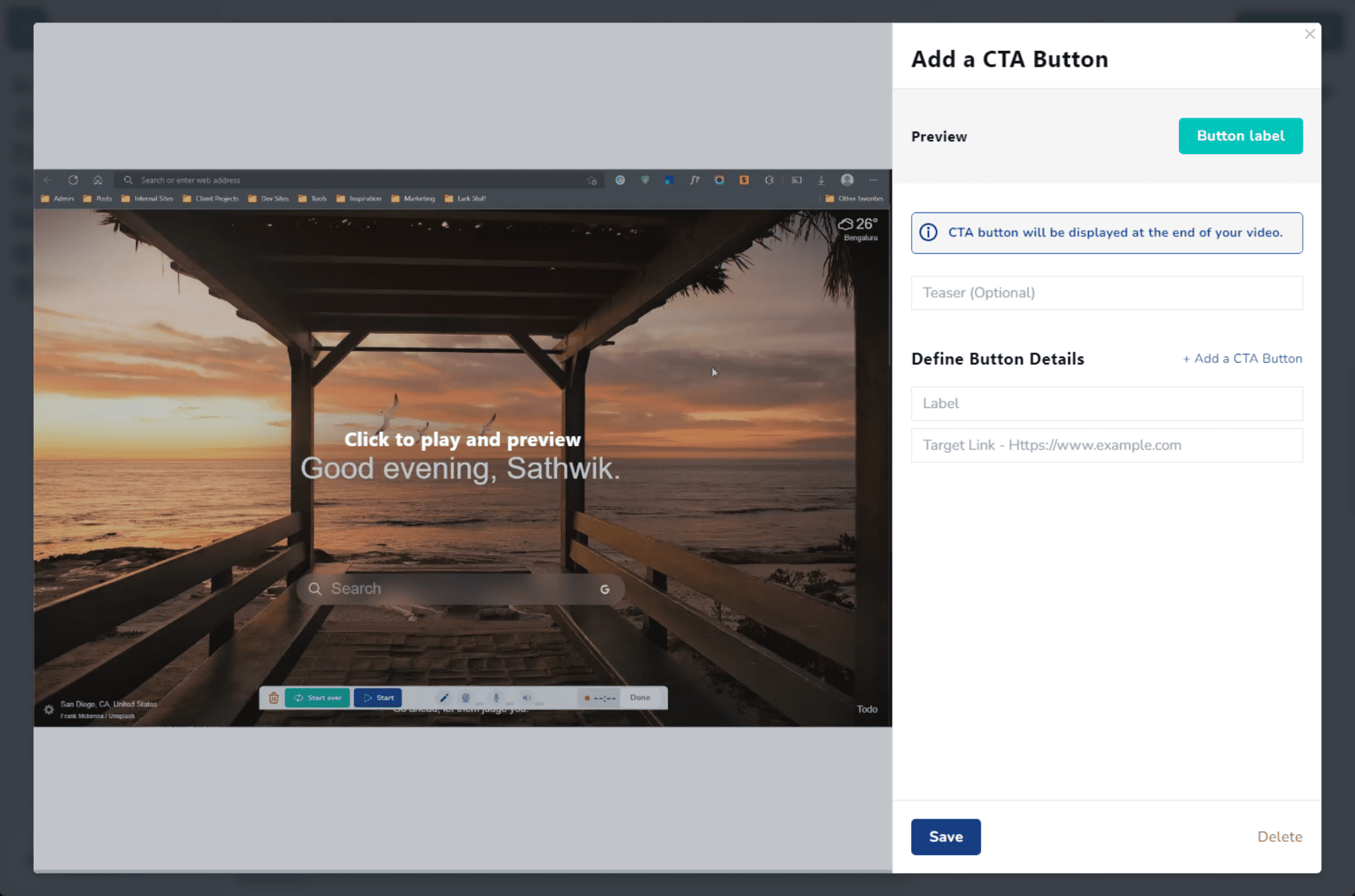Click the 'Add a CTA Button' heading text

(x=1010, y=59)
